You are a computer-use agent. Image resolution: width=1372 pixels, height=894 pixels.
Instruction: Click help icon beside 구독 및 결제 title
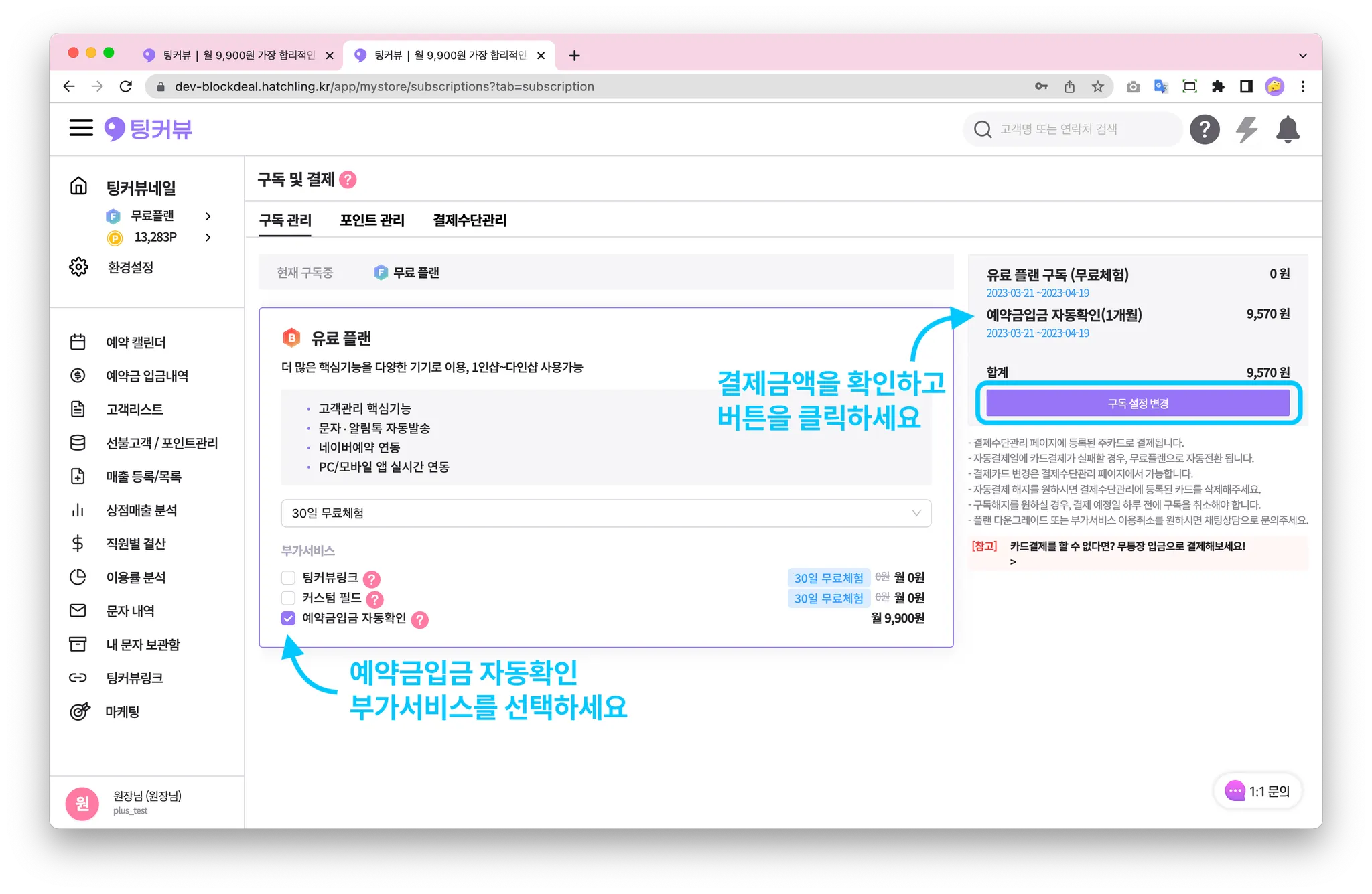pos(348,179)
